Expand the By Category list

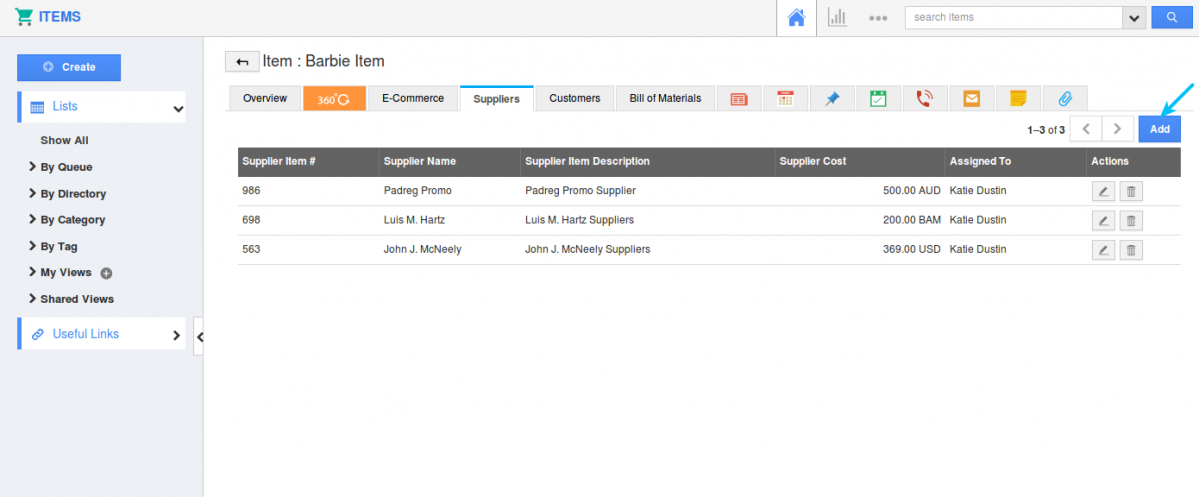(67, 219)
